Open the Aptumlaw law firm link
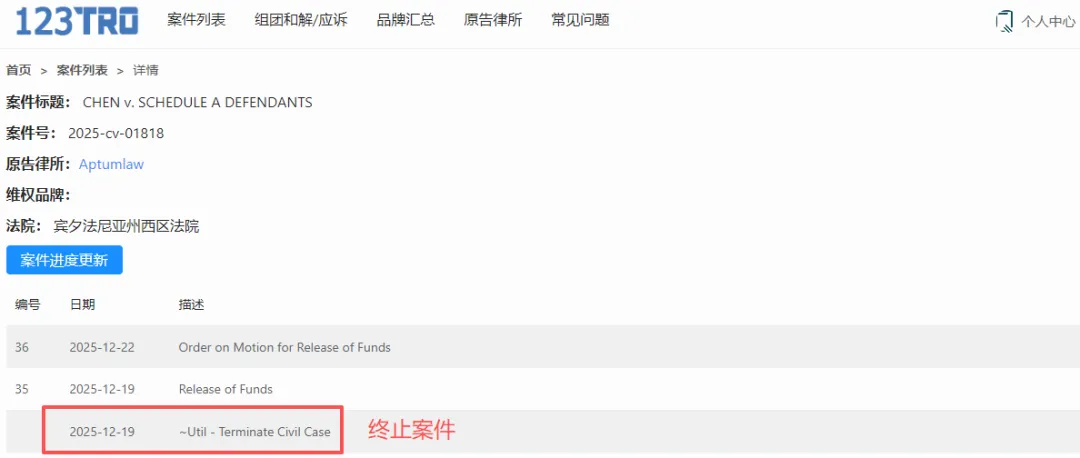Screen dimensions: 1080x458 click(112, 165)
